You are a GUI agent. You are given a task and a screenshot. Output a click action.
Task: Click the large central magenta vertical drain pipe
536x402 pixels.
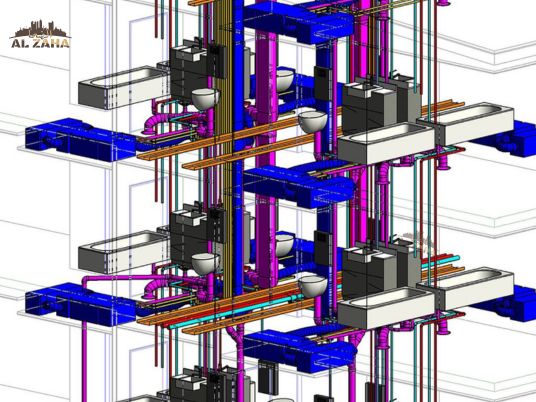pos(266,103)
